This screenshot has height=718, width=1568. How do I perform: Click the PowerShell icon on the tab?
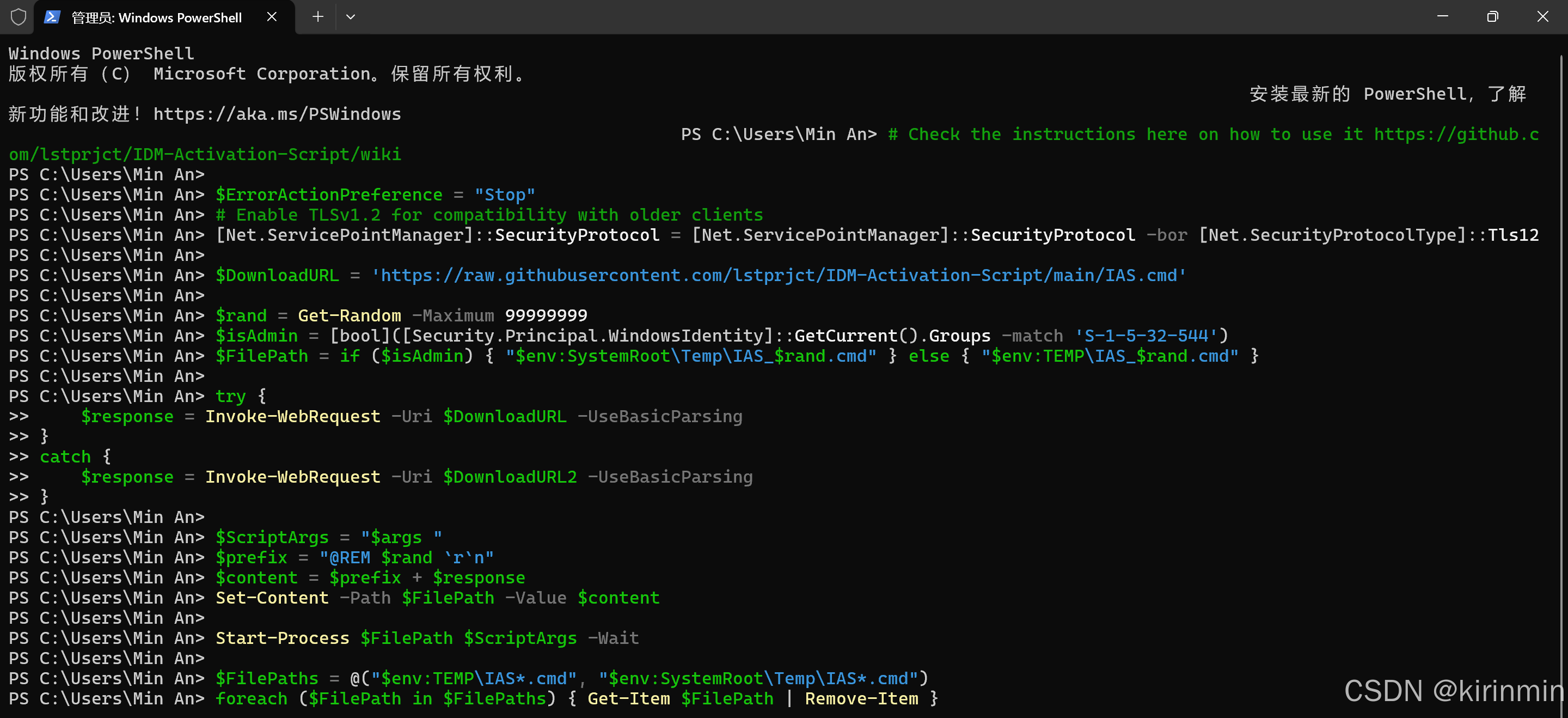click(x=52, y=17)
